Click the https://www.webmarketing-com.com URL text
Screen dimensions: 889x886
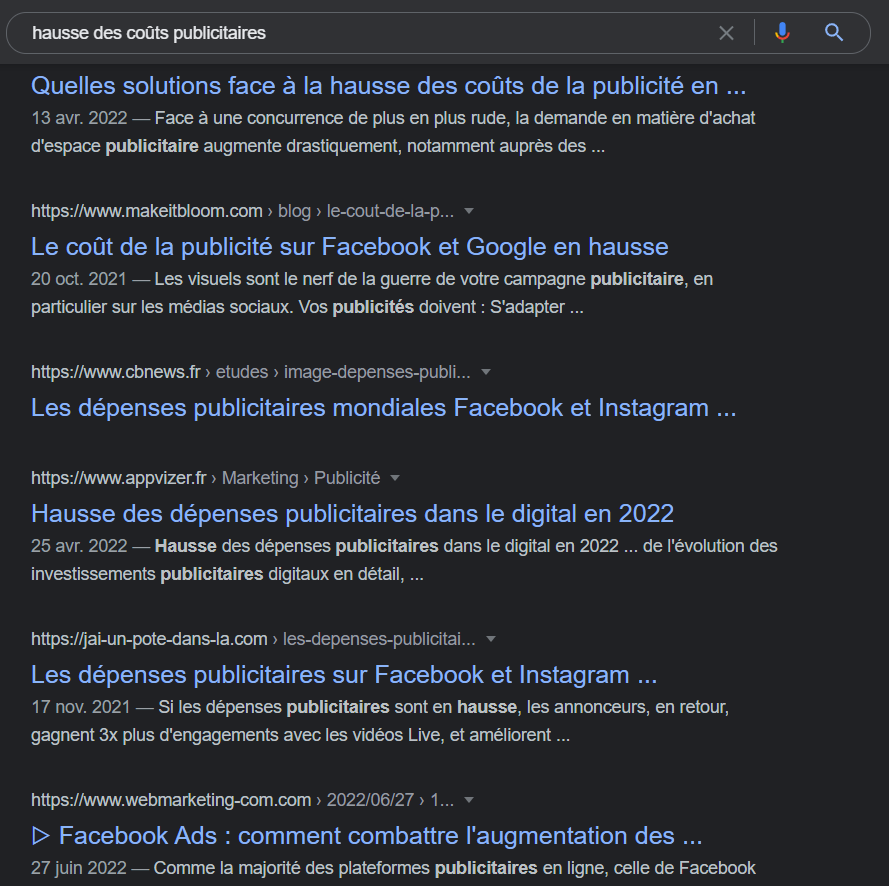(x=171, y=800)
